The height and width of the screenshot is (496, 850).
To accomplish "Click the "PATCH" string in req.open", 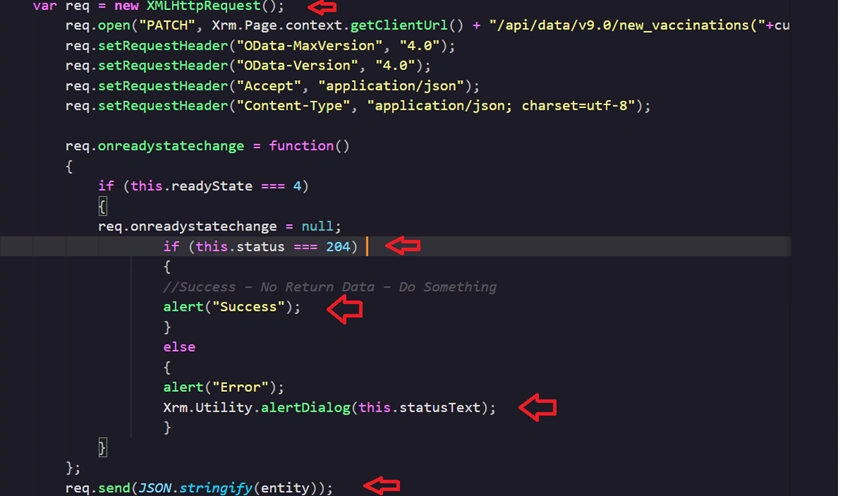I will [167, 25].
